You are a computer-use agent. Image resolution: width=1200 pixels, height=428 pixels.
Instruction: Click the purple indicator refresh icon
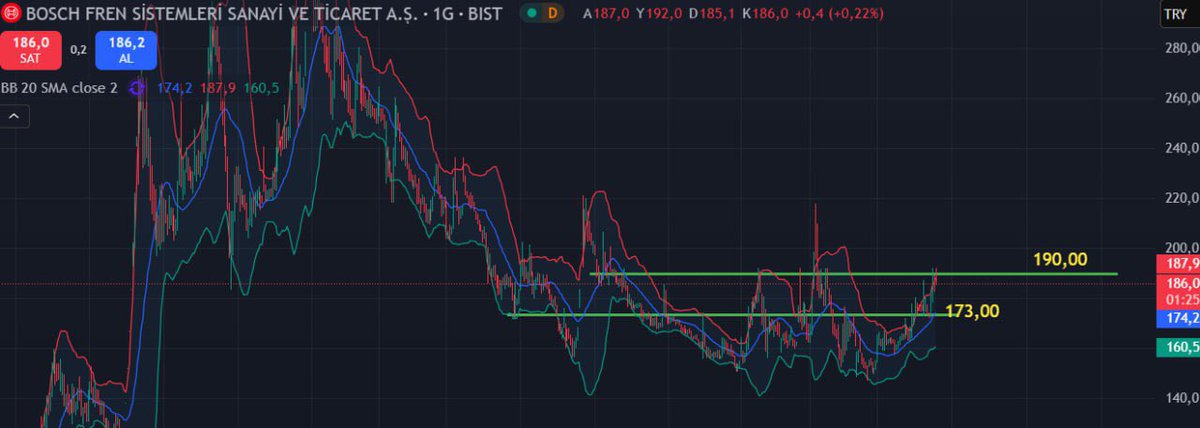[136, 89]
